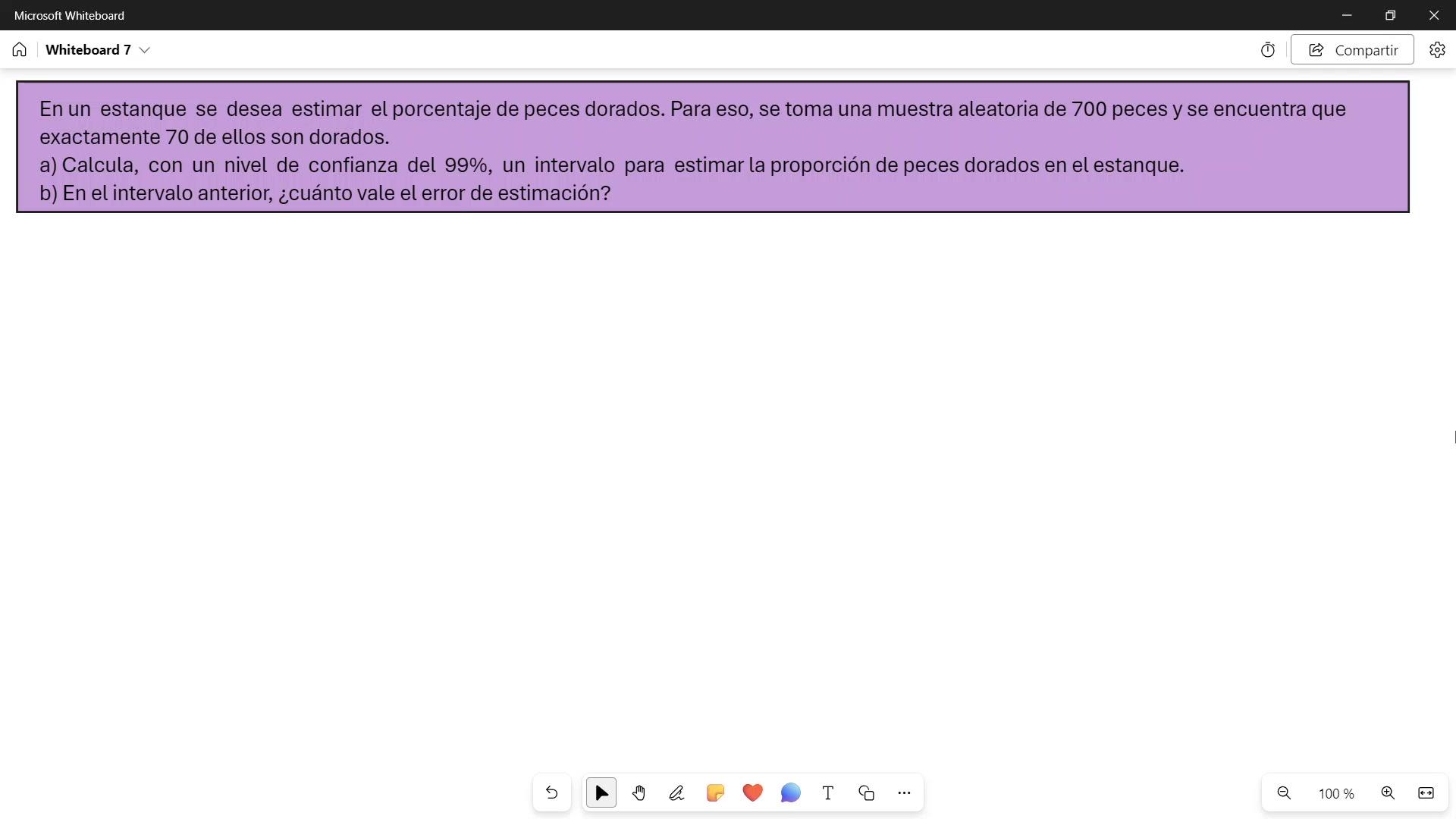
Task: Expand the Whiteboard 7 name dropdown
Action: coord(145,50)
